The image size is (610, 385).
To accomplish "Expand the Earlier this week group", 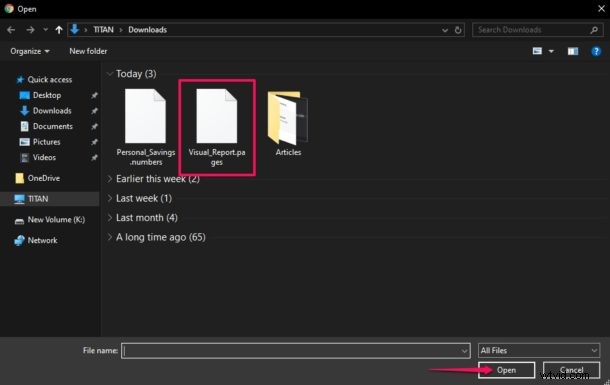I will (109, 179).
